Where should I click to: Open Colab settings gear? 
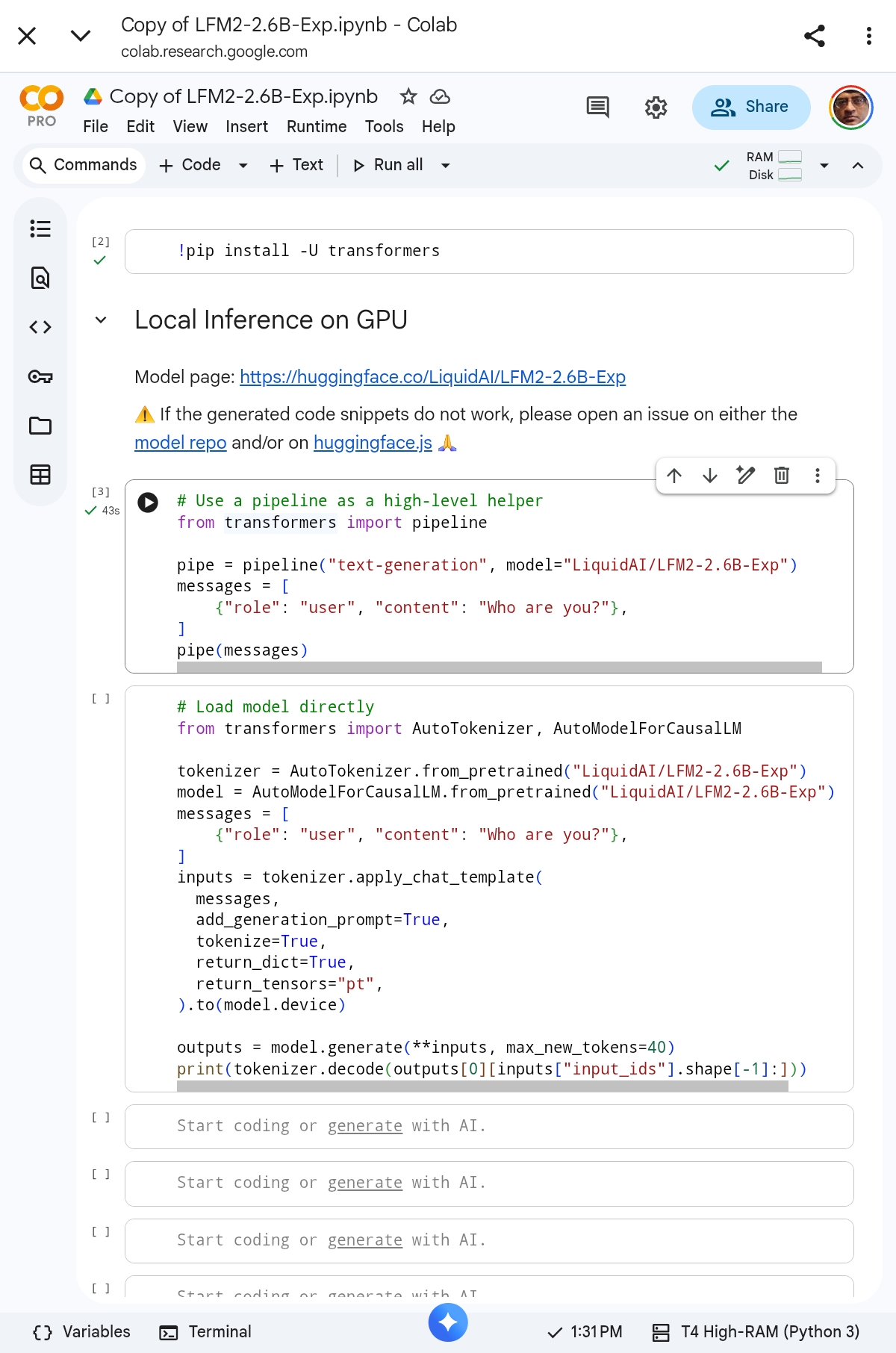click(656, 108)
